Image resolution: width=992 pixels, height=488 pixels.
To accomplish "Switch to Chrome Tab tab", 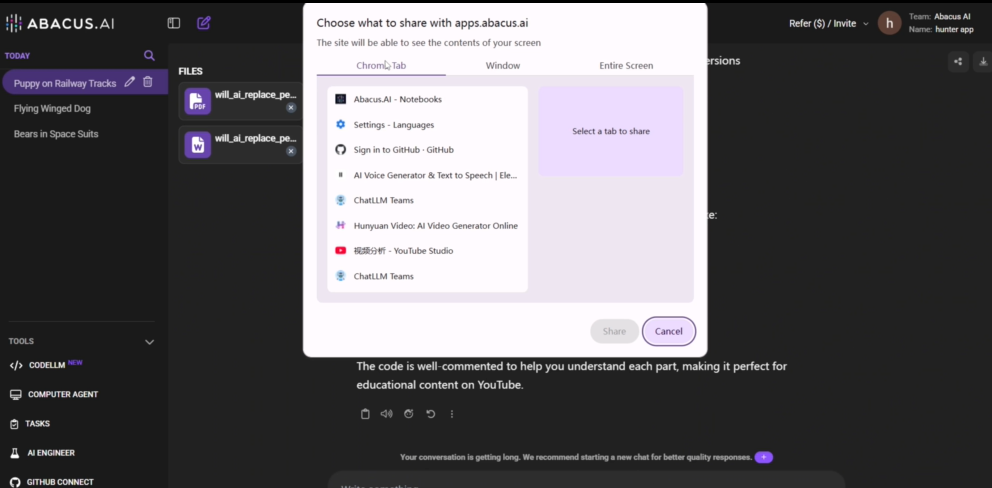I will point(381,66).
